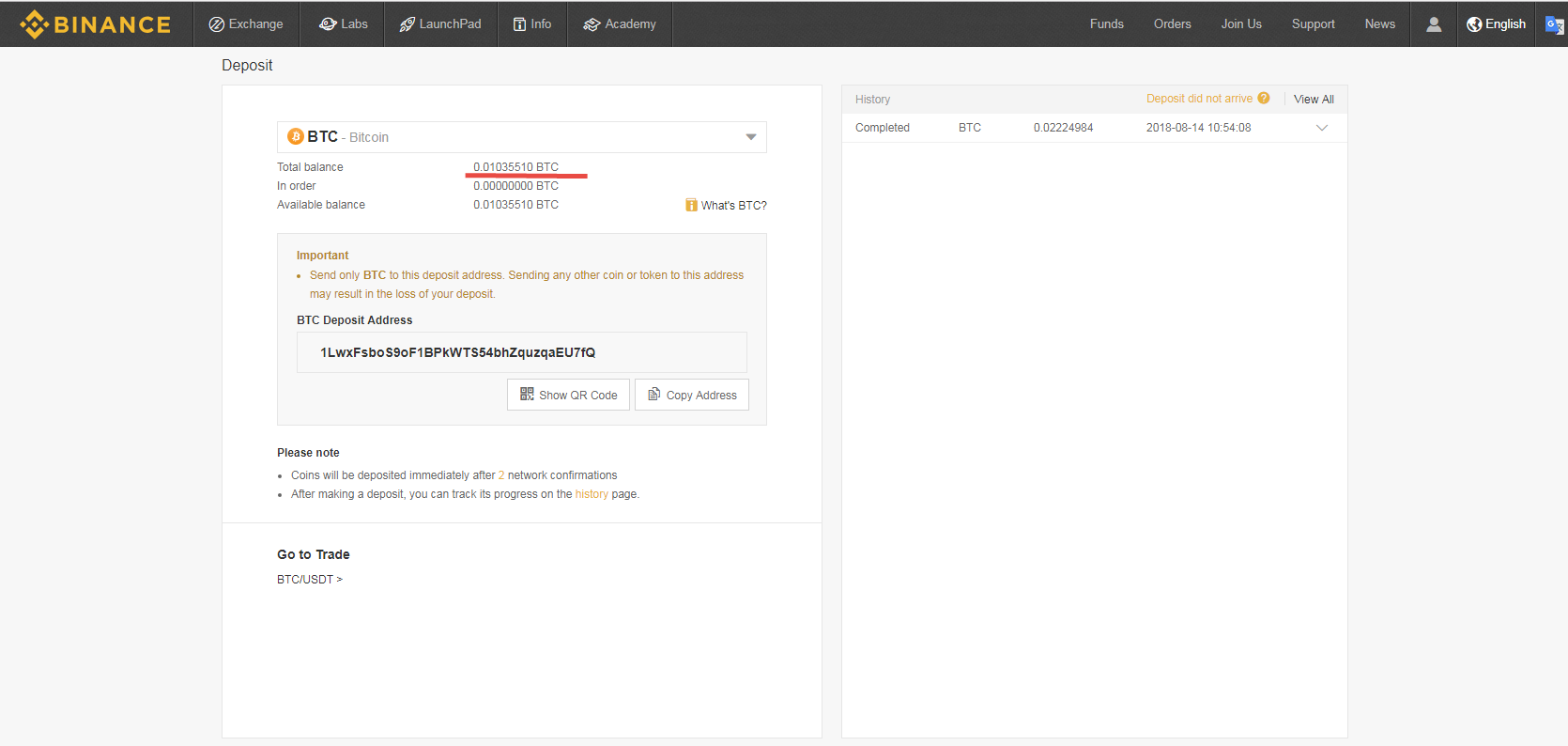Click the LaunchPad rocket icon
Viewport: 1568px width, 746px height.
[x=407, y=24]
